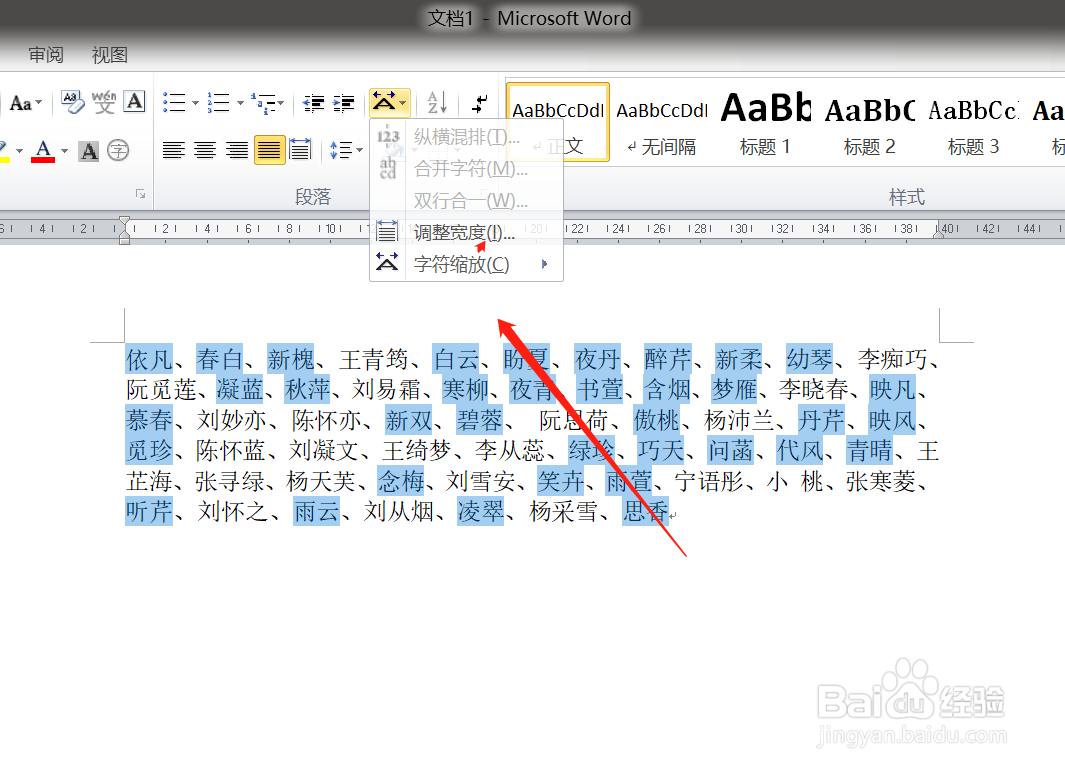Toggle Distributed alignment
This screenshot has height=772, width=1065.
click(x=300, y=150)
